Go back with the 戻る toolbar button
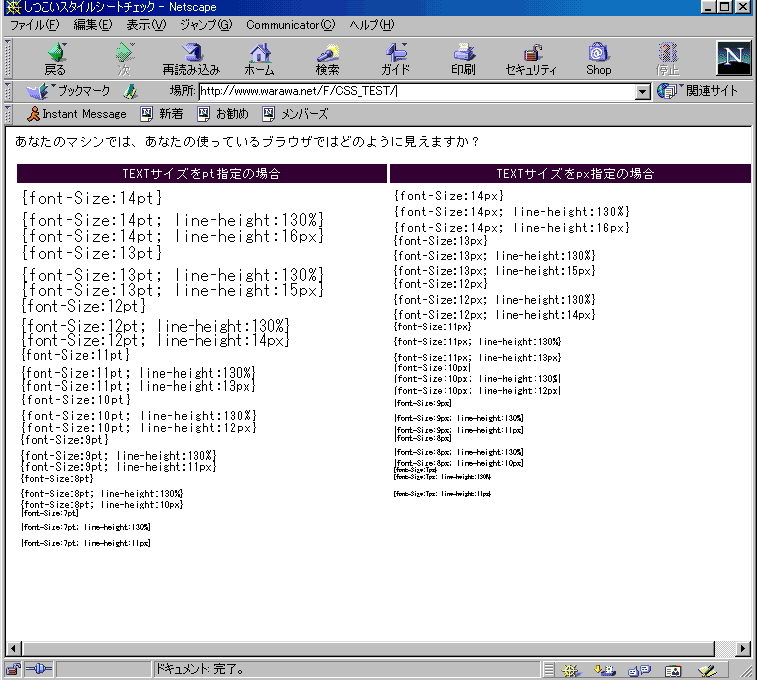The image size is (757, 680). [x=56, y=59]
